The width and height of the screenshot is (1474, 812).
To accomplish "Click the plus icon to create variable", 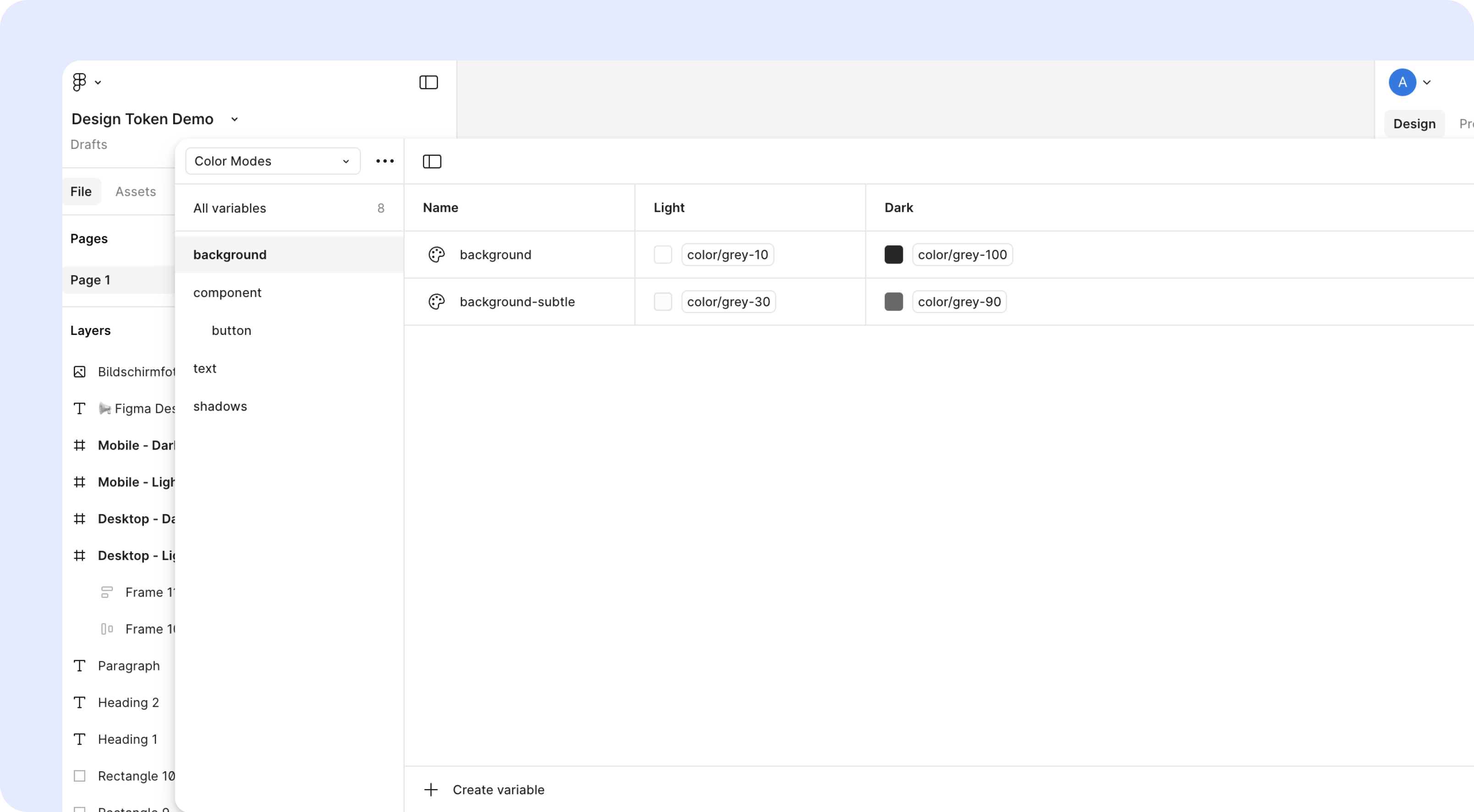I will (x=431, y=790).
